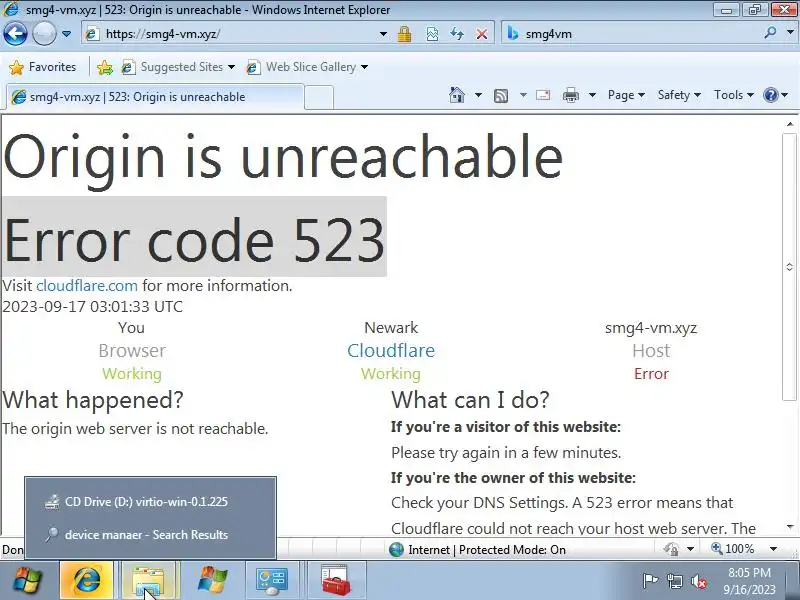Expand the address bar autocomplete dropdown

tap(383, 34)
